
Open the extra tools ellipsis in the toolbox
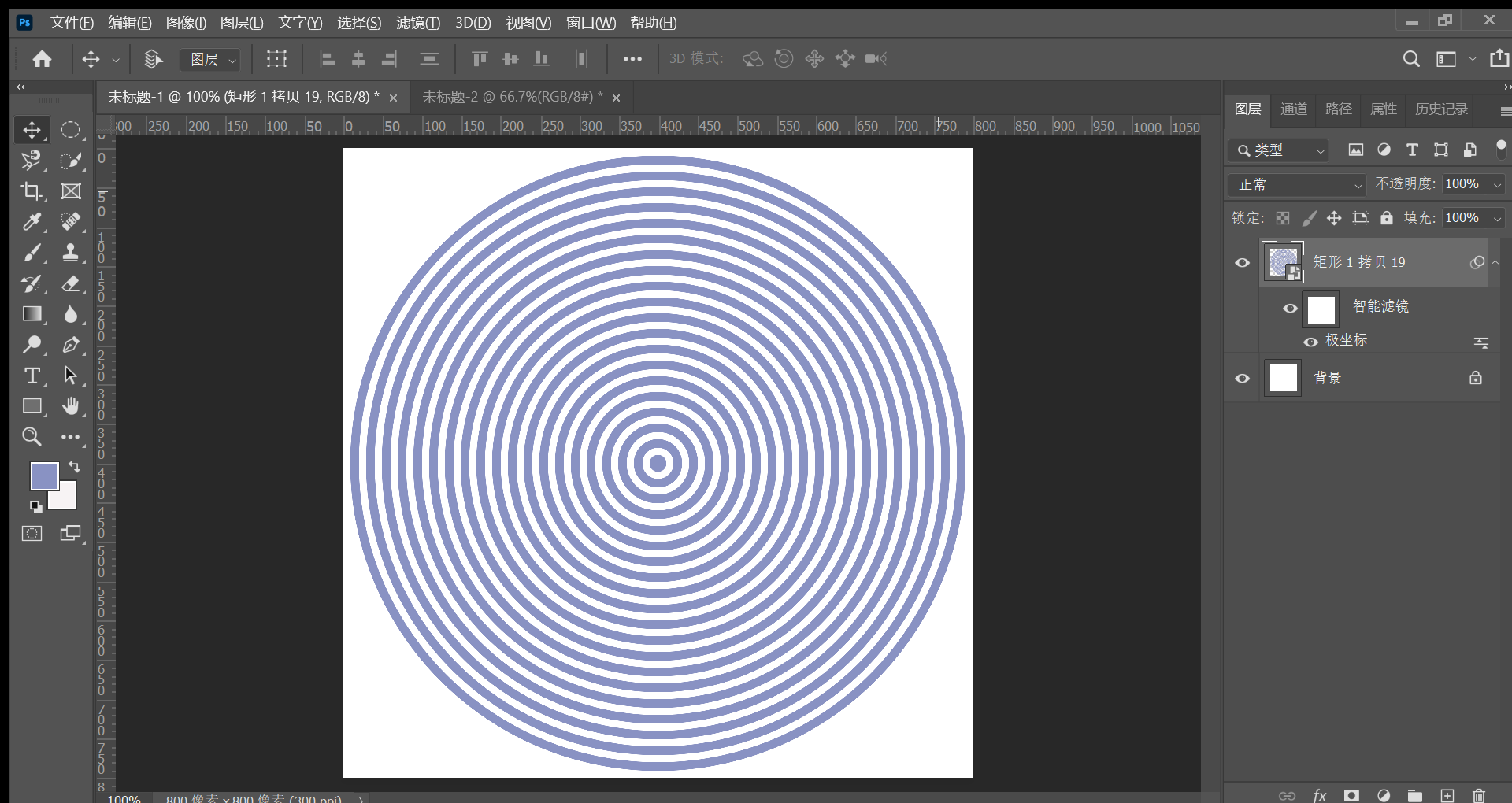click(x=71, y=437)
